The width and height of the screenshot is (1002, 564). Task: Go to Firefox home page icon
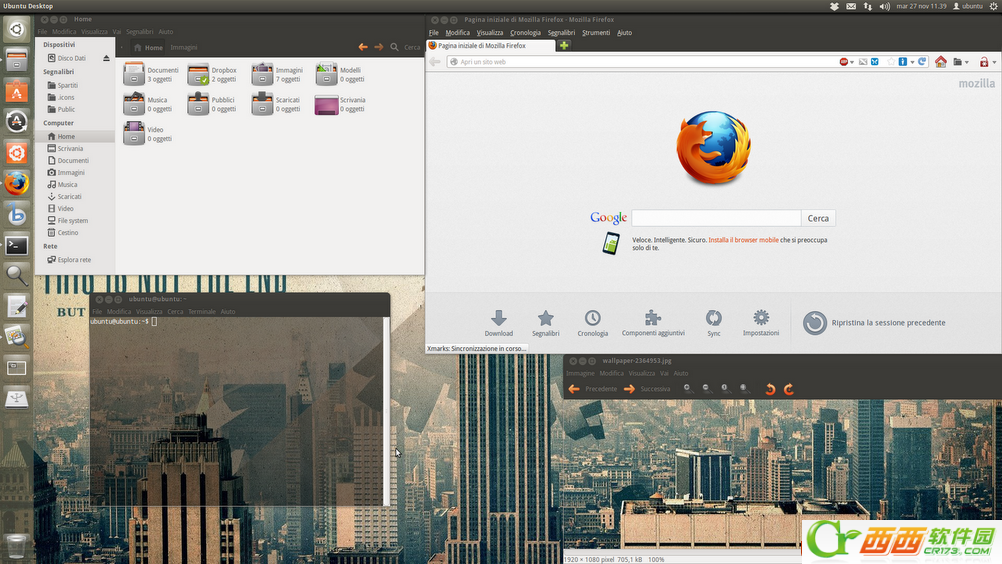pos(941,61)
